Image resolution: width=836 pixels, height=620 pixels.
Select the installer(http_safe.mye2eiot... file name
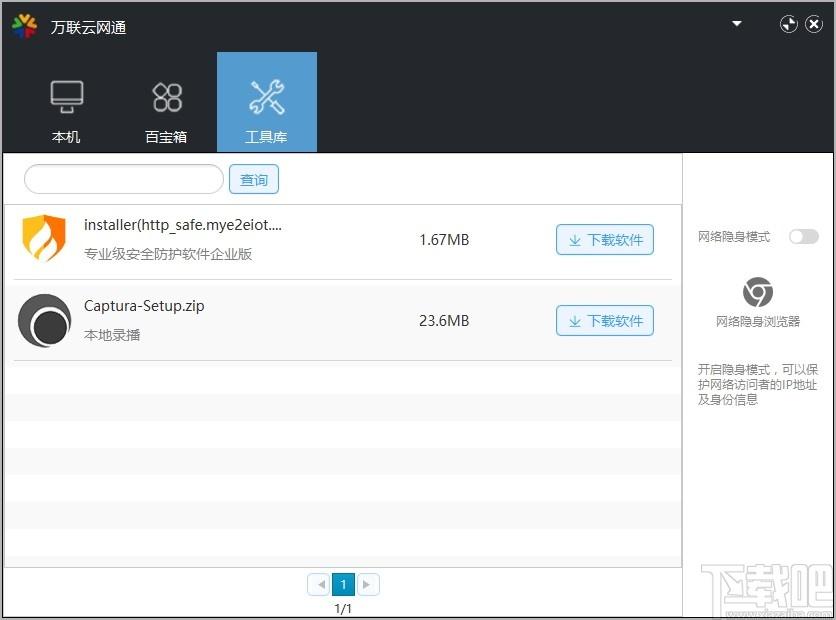point(183,225)
